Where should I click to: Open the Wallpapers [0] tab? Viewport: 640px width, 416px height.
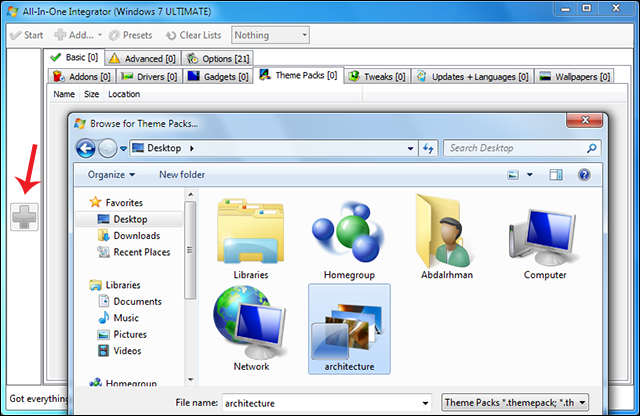tap(574, 77)
